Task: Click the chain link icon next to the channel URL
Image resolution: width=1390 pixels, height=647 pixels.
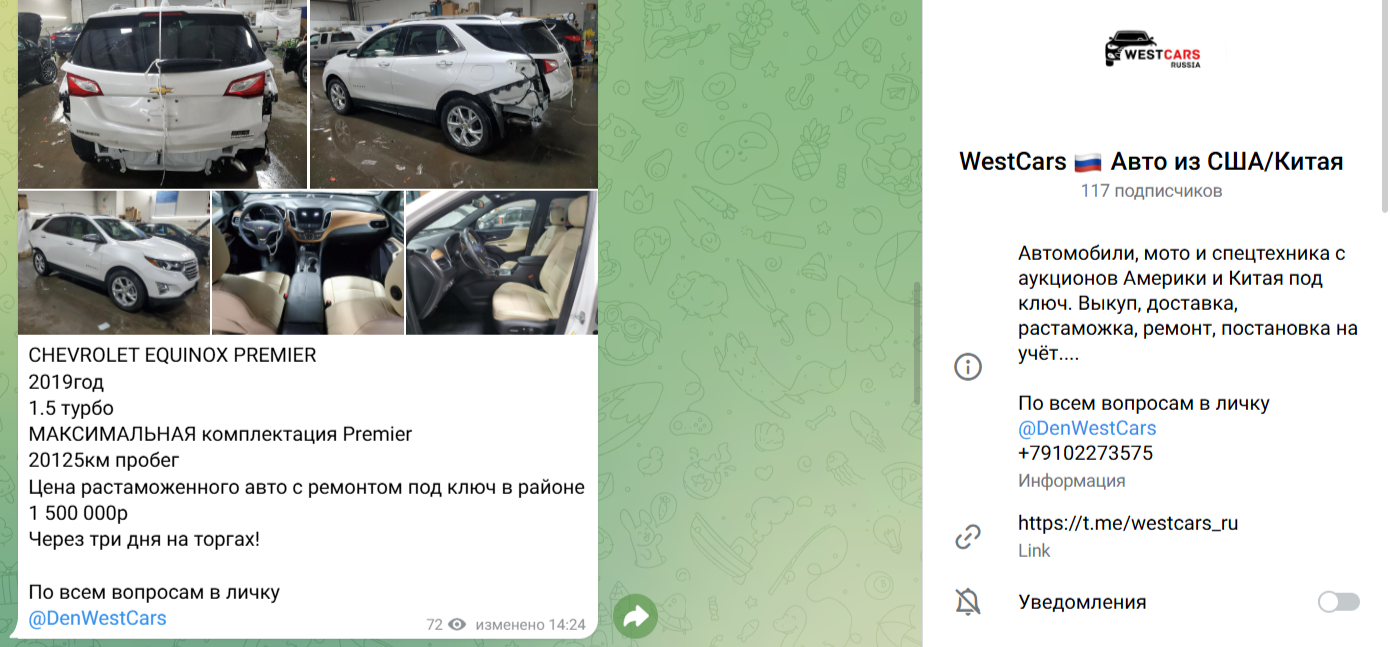Action: [x=967, y=537]
